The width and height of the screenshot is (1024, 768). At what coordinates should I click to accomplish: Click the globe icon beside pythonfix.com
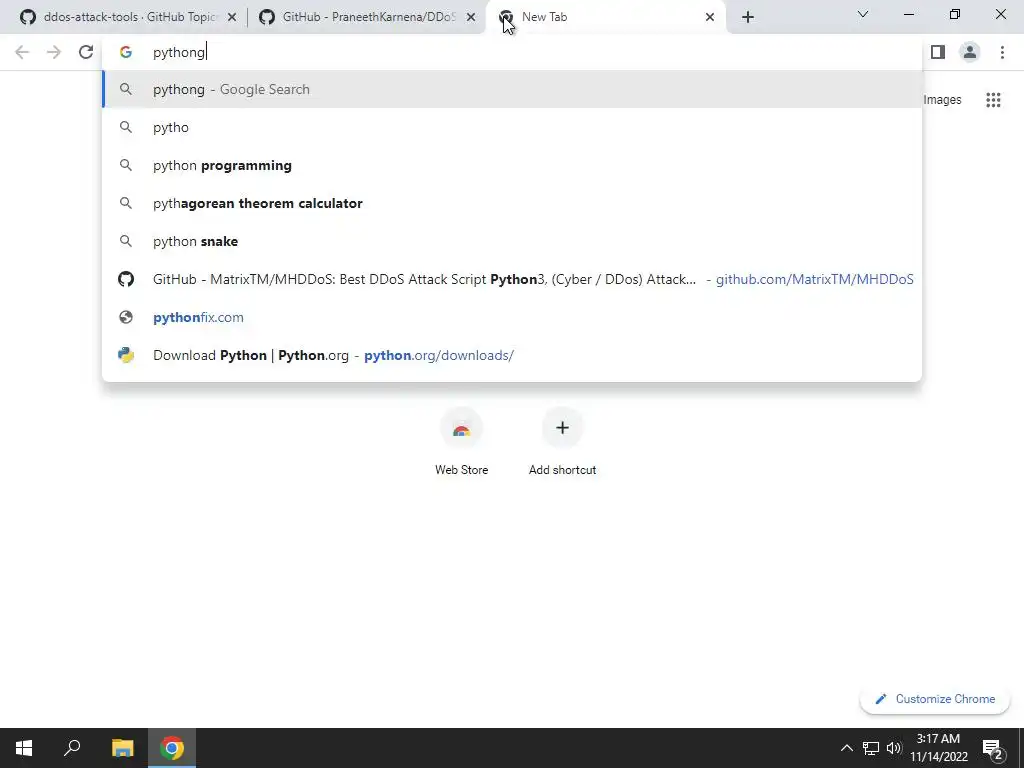pos(126,317)
